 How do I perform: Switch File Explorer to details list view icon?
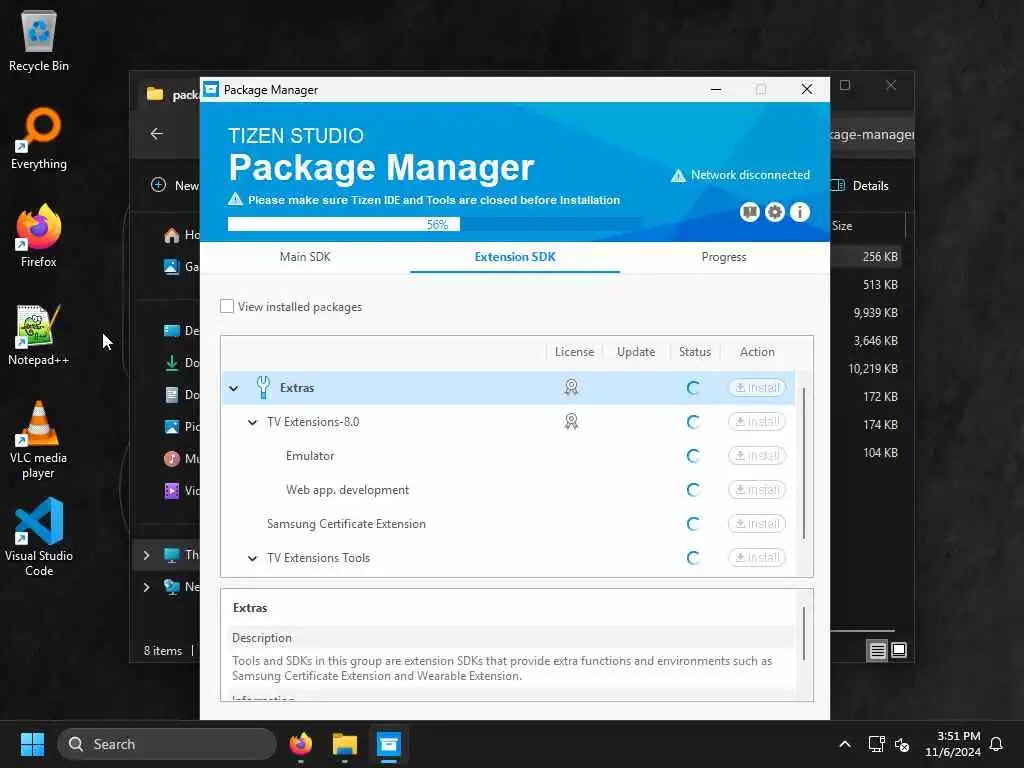877,650
